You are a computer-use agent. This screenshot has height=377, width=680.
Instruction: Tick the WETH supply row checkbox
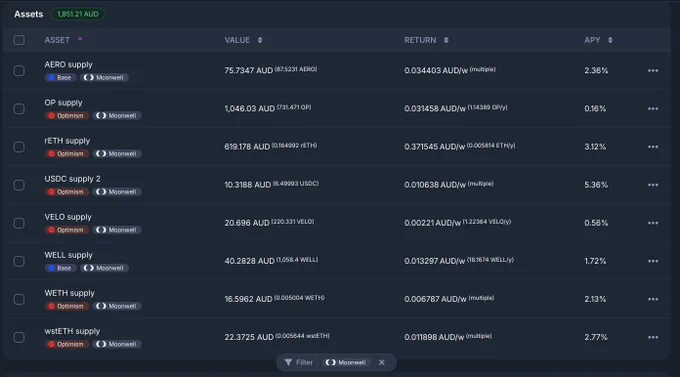[19, 299]
